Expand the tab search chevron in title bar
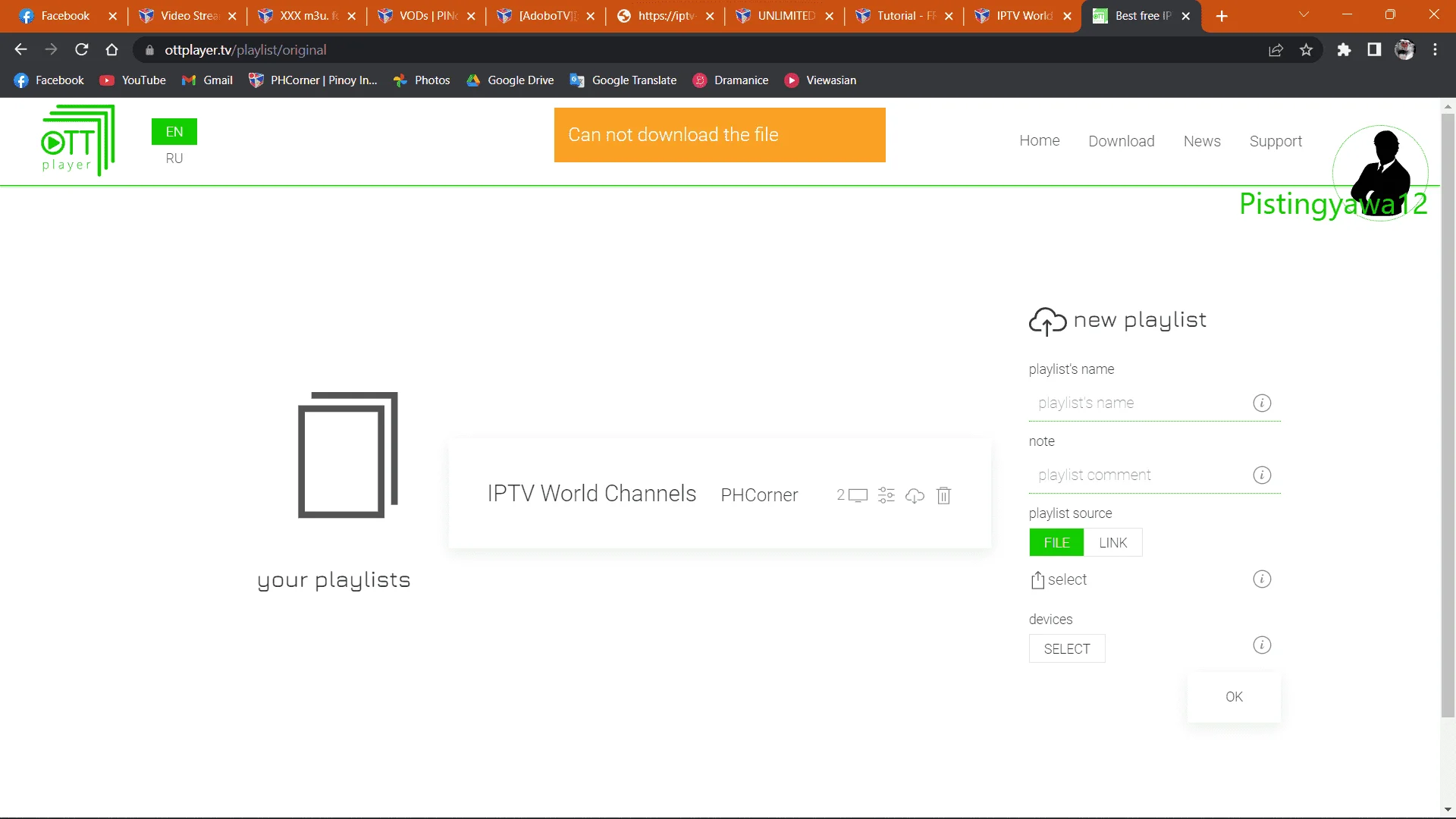This screenshot has width=1456, height=819. point(1304,15)
